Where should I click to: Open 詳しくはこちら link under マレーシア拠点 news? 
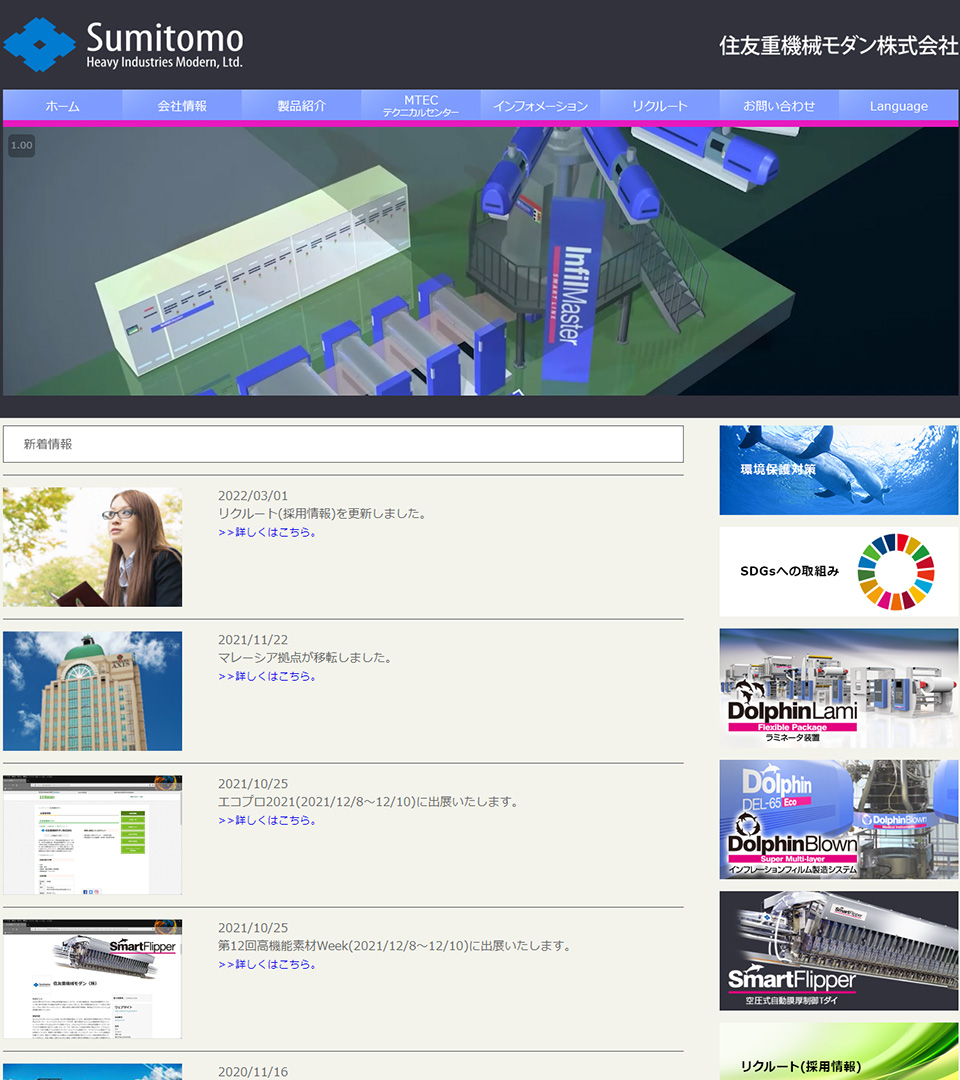click(267, 676)
